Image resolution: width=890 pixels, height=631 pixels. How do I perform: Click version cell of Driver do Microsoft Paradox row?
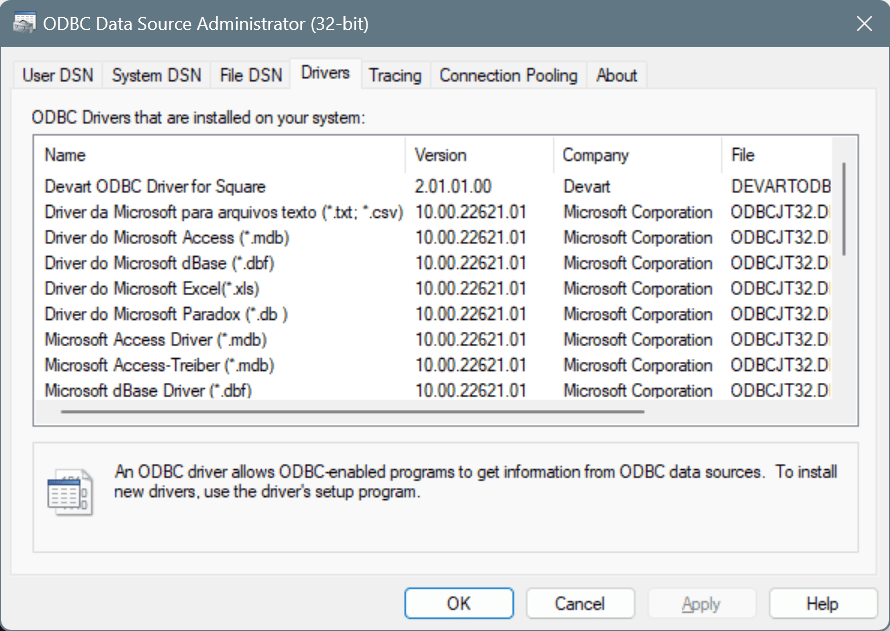click(471, 314)
